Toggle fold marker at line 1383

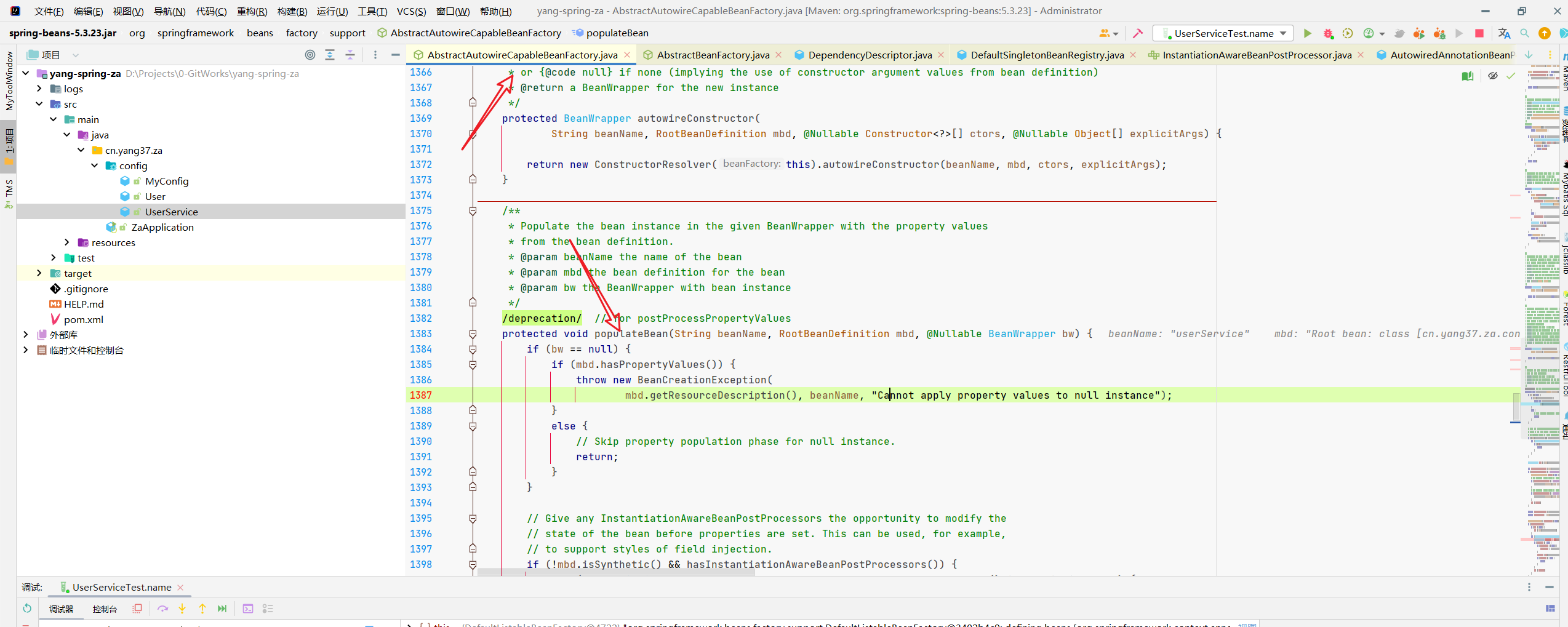[473, 333]
